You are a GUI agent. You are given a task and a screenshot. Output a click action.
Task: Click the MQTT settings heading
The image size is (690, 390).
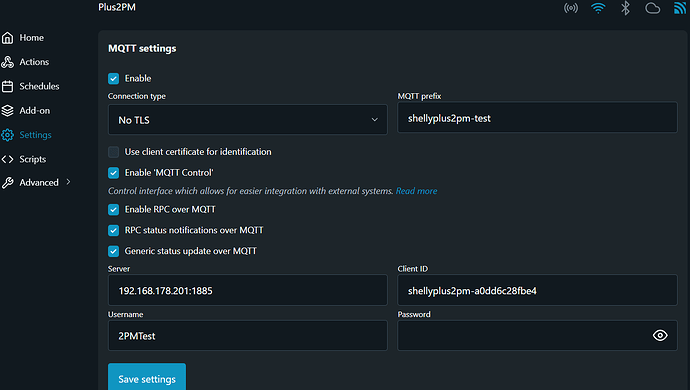point(142,48)
